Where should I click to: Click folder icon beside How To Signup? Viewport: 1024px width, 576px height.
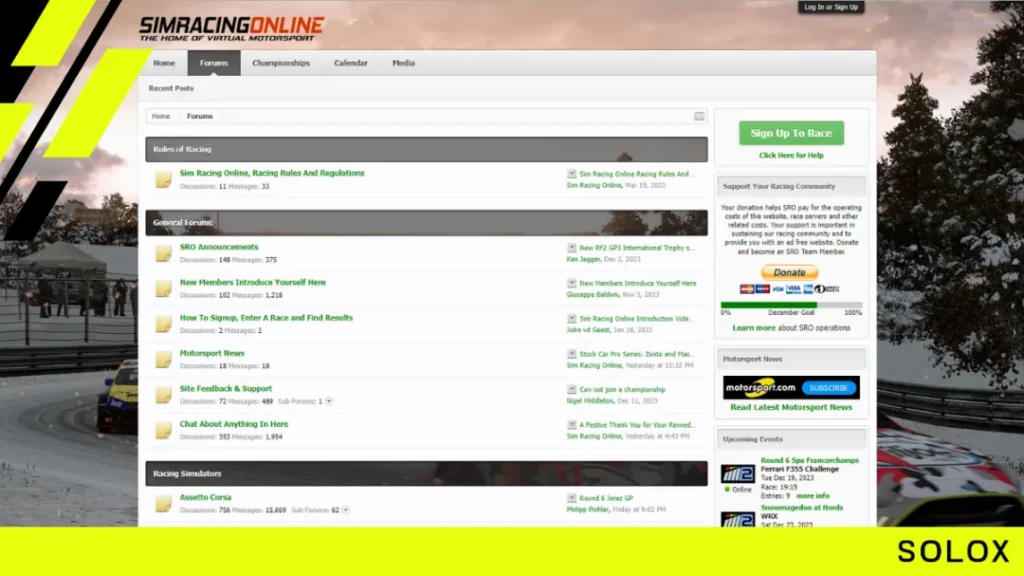[163, 324]
